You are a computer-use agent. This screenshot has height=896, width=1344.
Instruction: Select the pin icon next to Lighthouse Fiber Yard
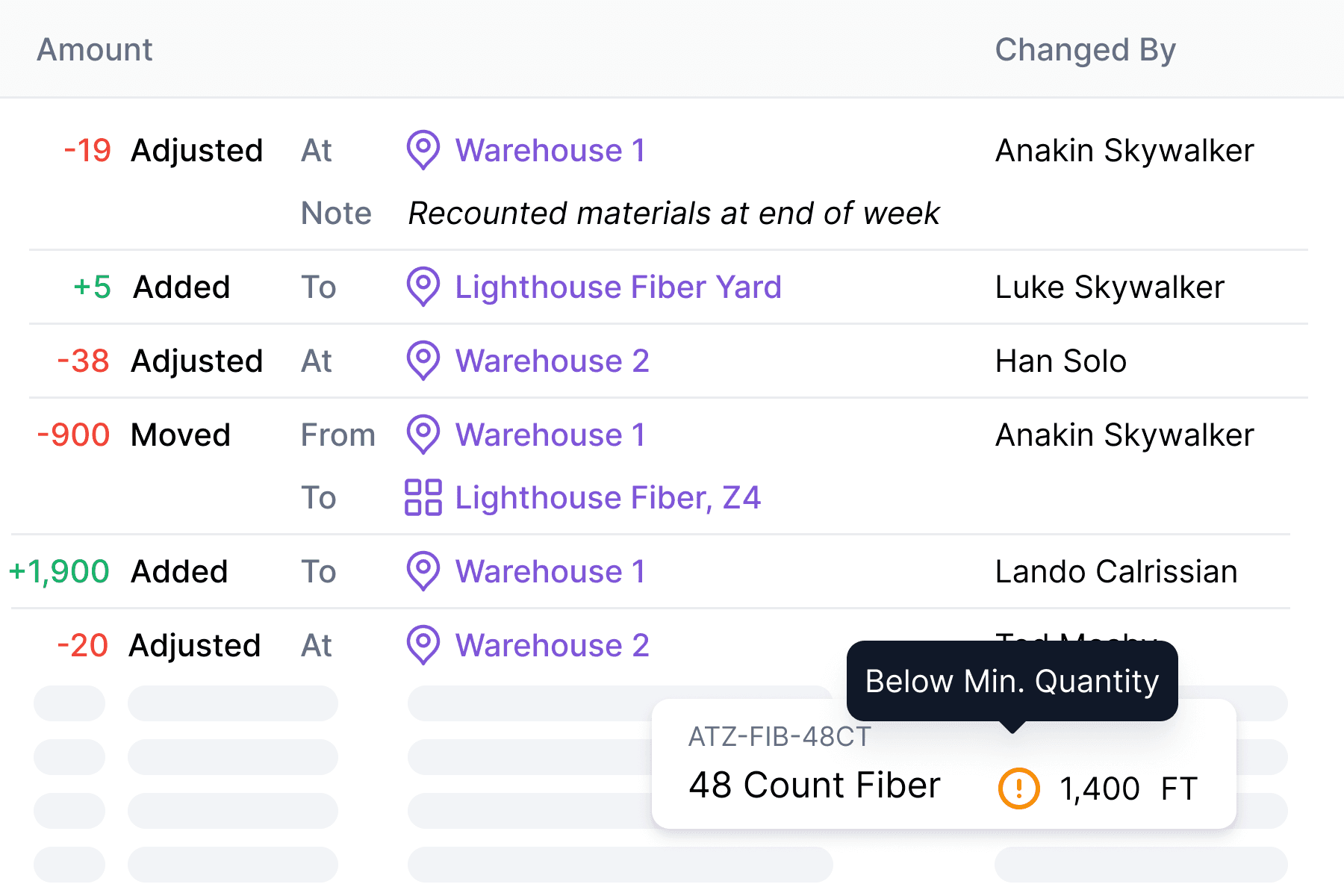pyautogui.click(x=423, y=287)
